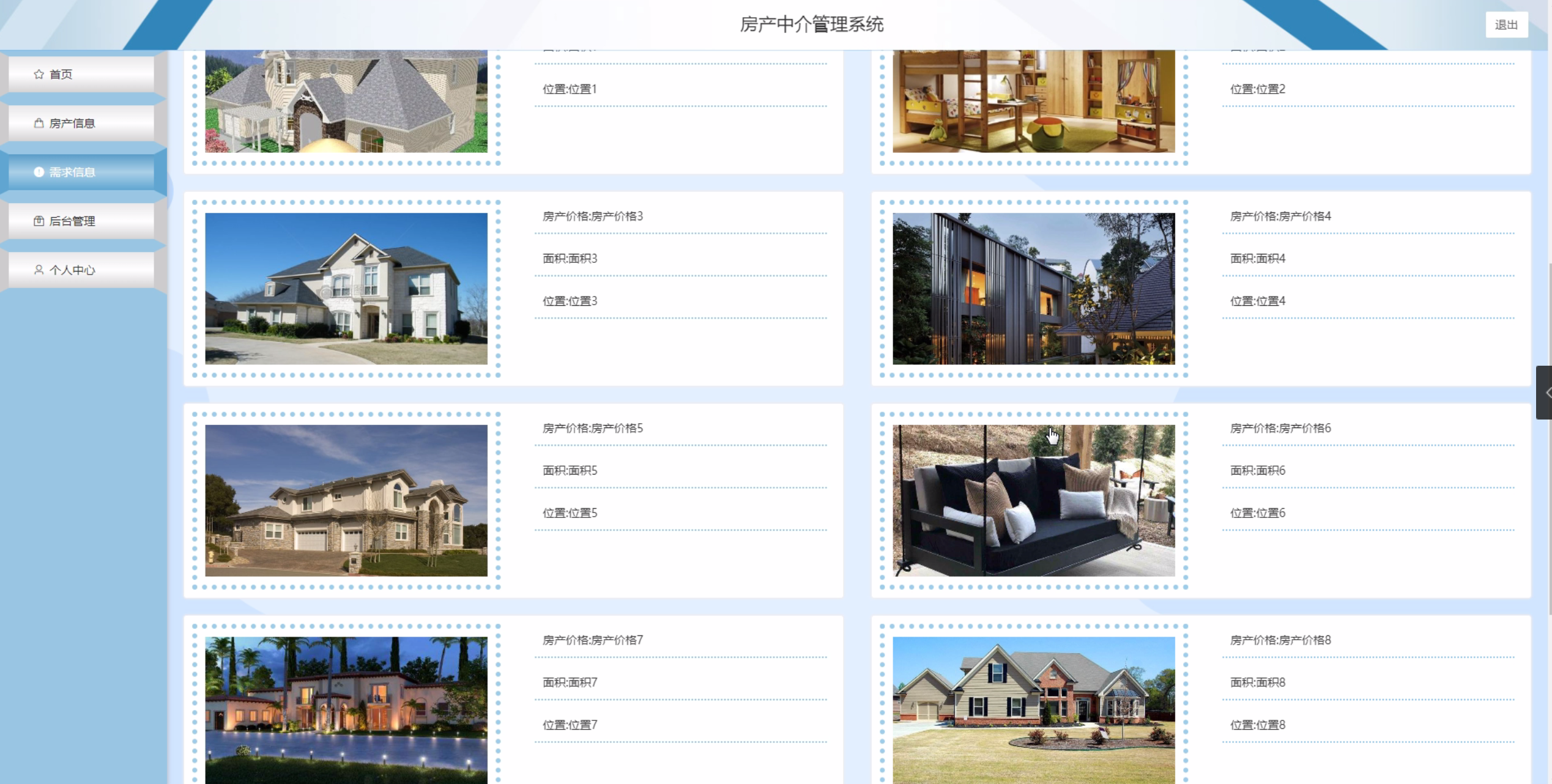The height and width of the screenshot is (784, 1552).
Task: Click the 退出 logout button
Action: click(1506, 25)
